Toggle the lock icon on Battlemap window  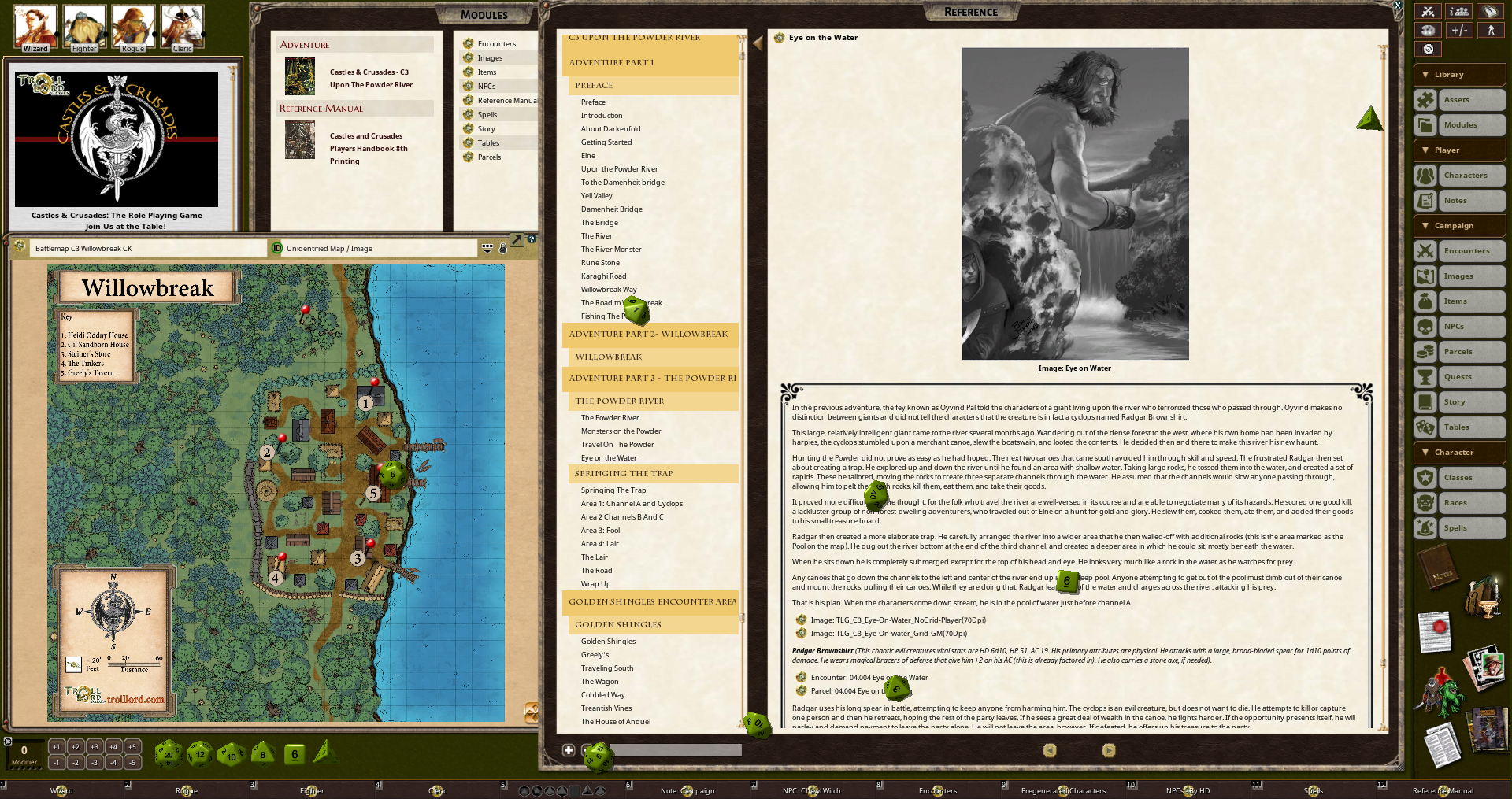pos(503,248)
